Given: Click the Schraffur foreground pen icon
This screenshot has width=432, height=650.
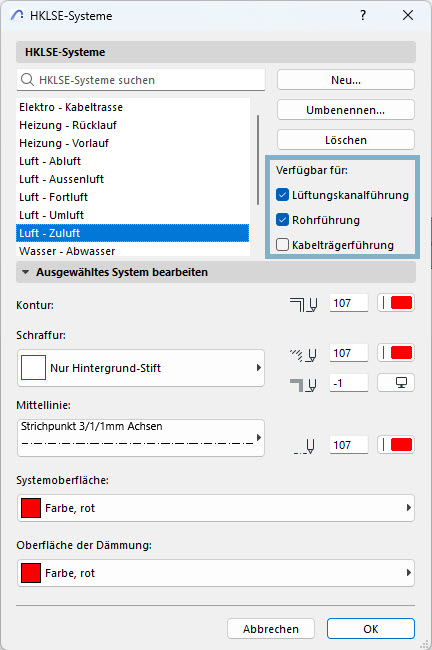Looking at the screenshot, I should tap(304, 355).
